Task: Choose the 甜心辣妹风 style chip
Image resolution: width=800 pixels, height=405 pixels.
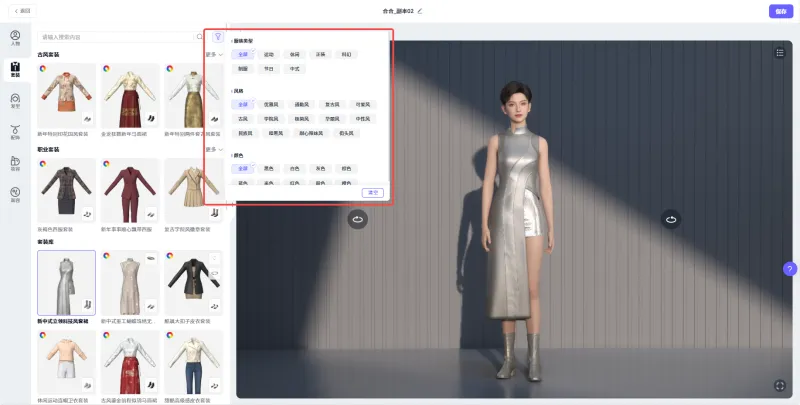Action: click(311, 133)
